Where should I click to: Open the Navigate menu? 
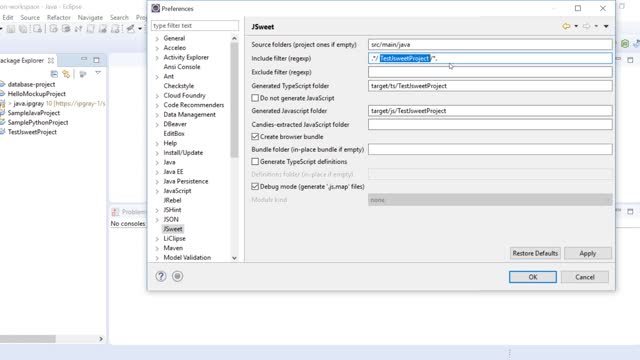point(90,18)
